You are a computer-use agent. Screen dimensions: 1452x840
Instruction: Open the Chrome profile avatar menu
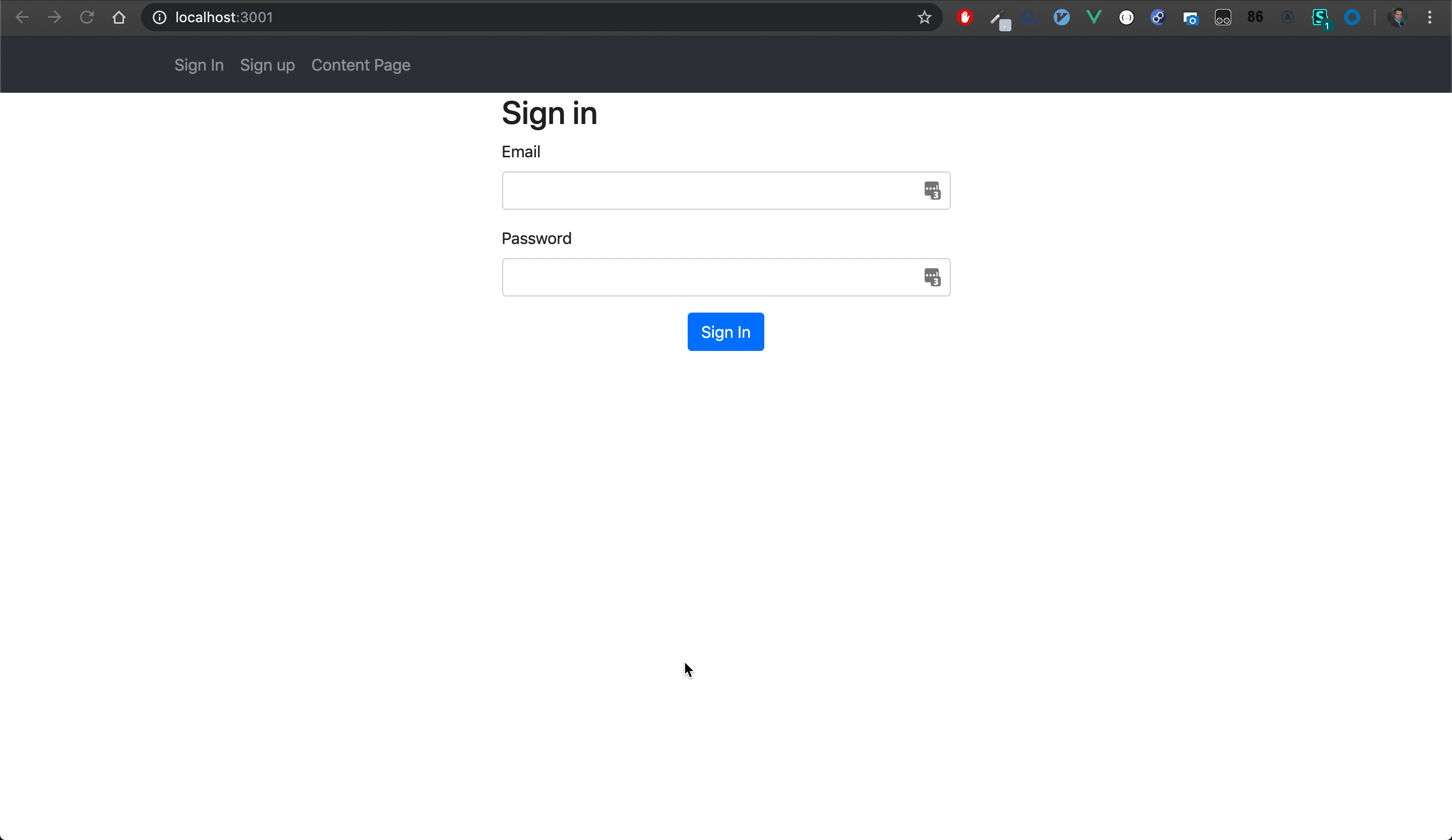pyautogui.click(x=1397, y=17)
